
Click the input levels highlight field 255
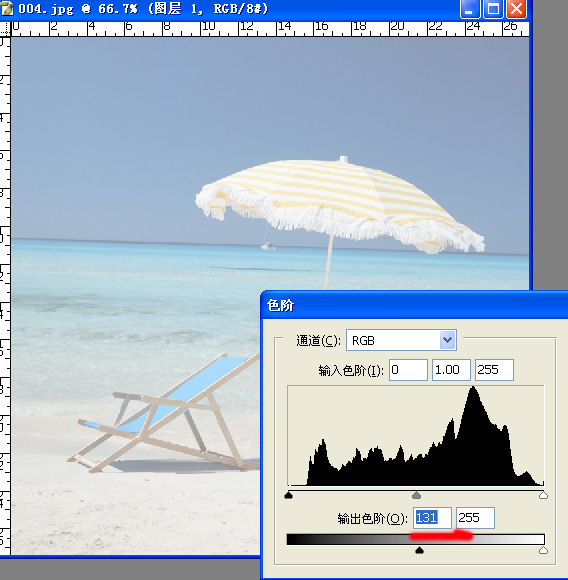(494, 370)
